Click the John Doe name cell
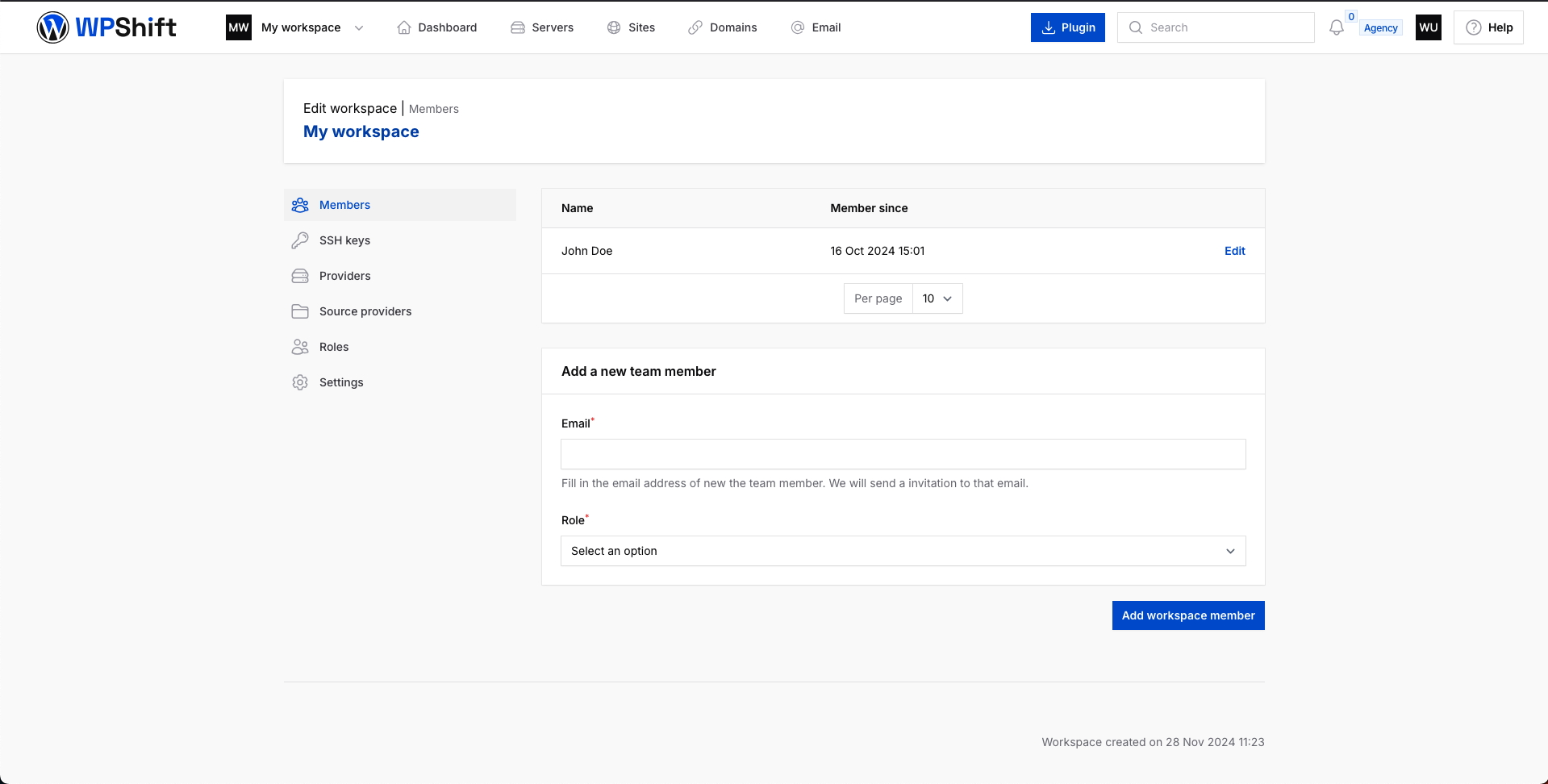This screenshot has height=784, width=1548. click(x=587, y=251)
